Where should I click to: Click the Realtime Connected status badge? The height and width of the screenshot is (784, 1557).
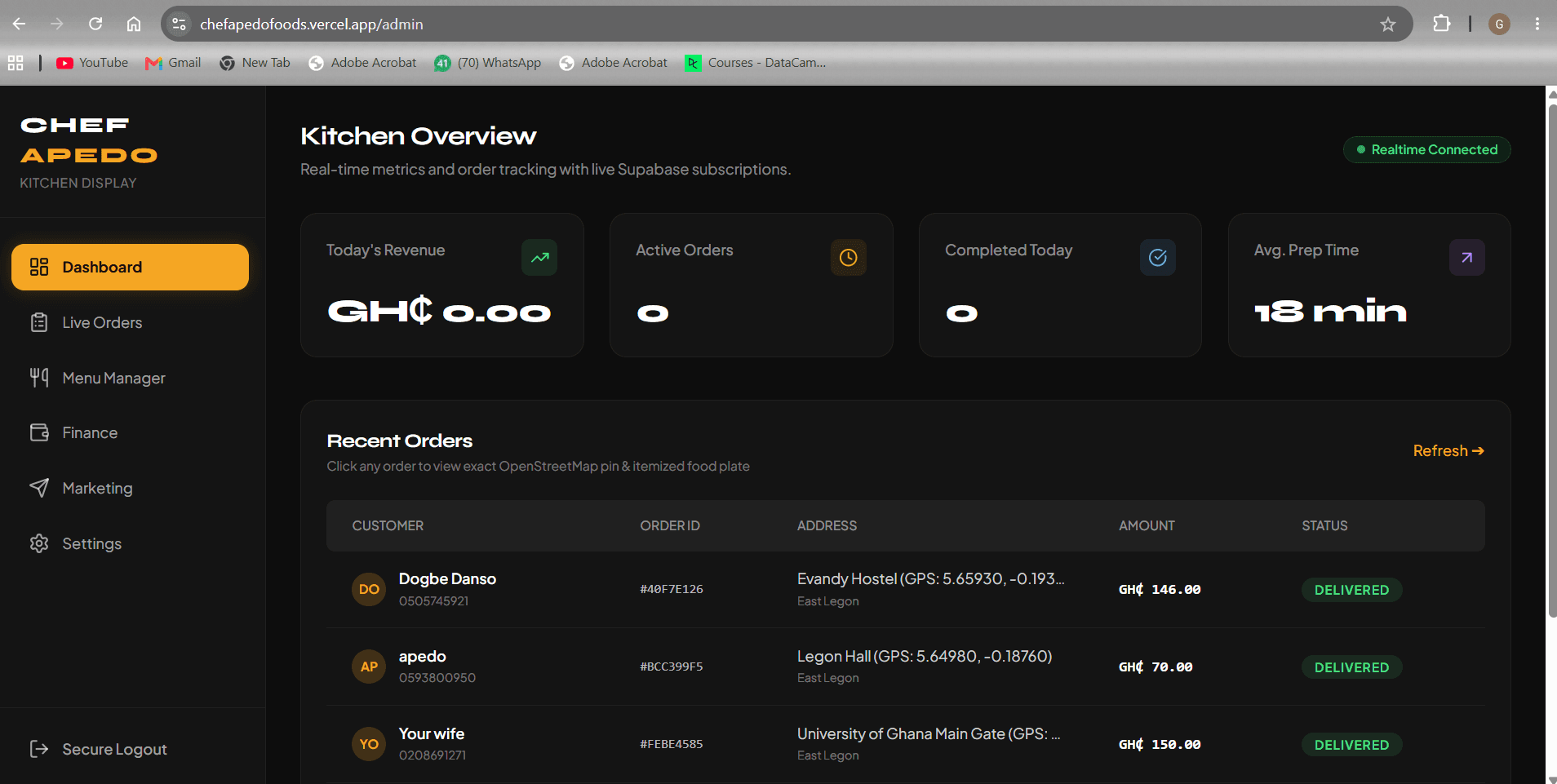[1426, 149]
